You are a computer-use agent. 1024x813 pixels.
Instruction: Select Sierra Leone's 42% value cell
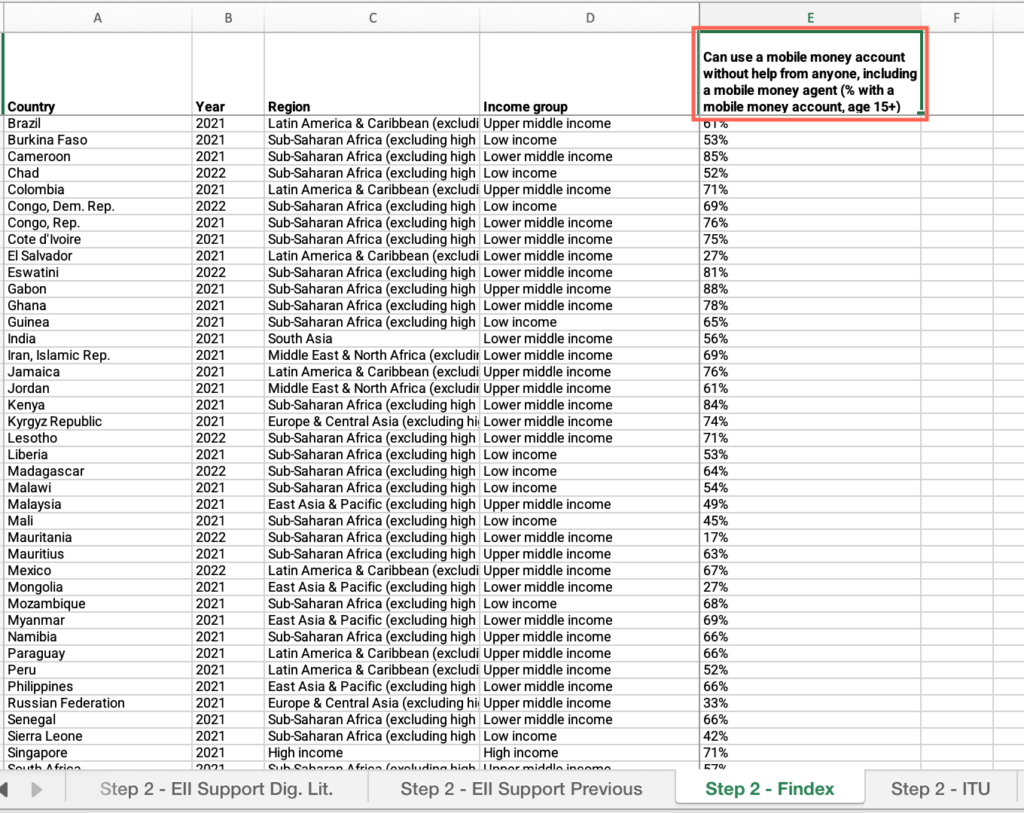pyautogui.click(x=810, y=736)
